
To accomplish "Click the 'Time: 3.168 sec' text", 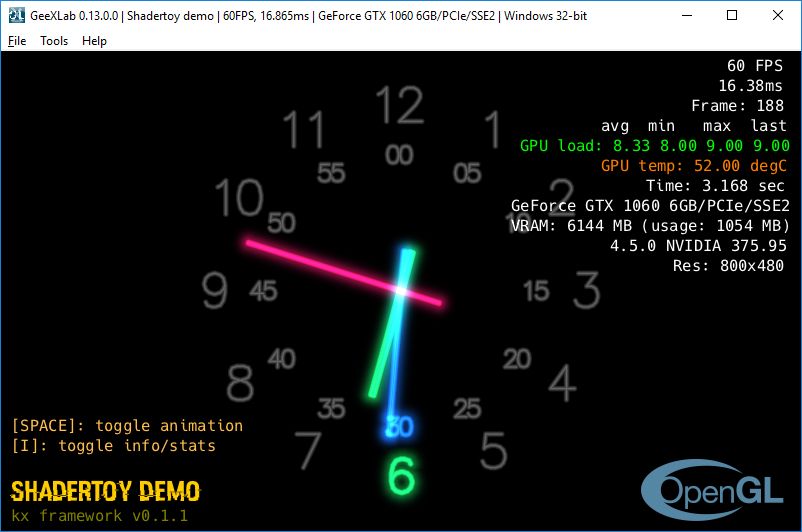I will (x=715, y=185).
